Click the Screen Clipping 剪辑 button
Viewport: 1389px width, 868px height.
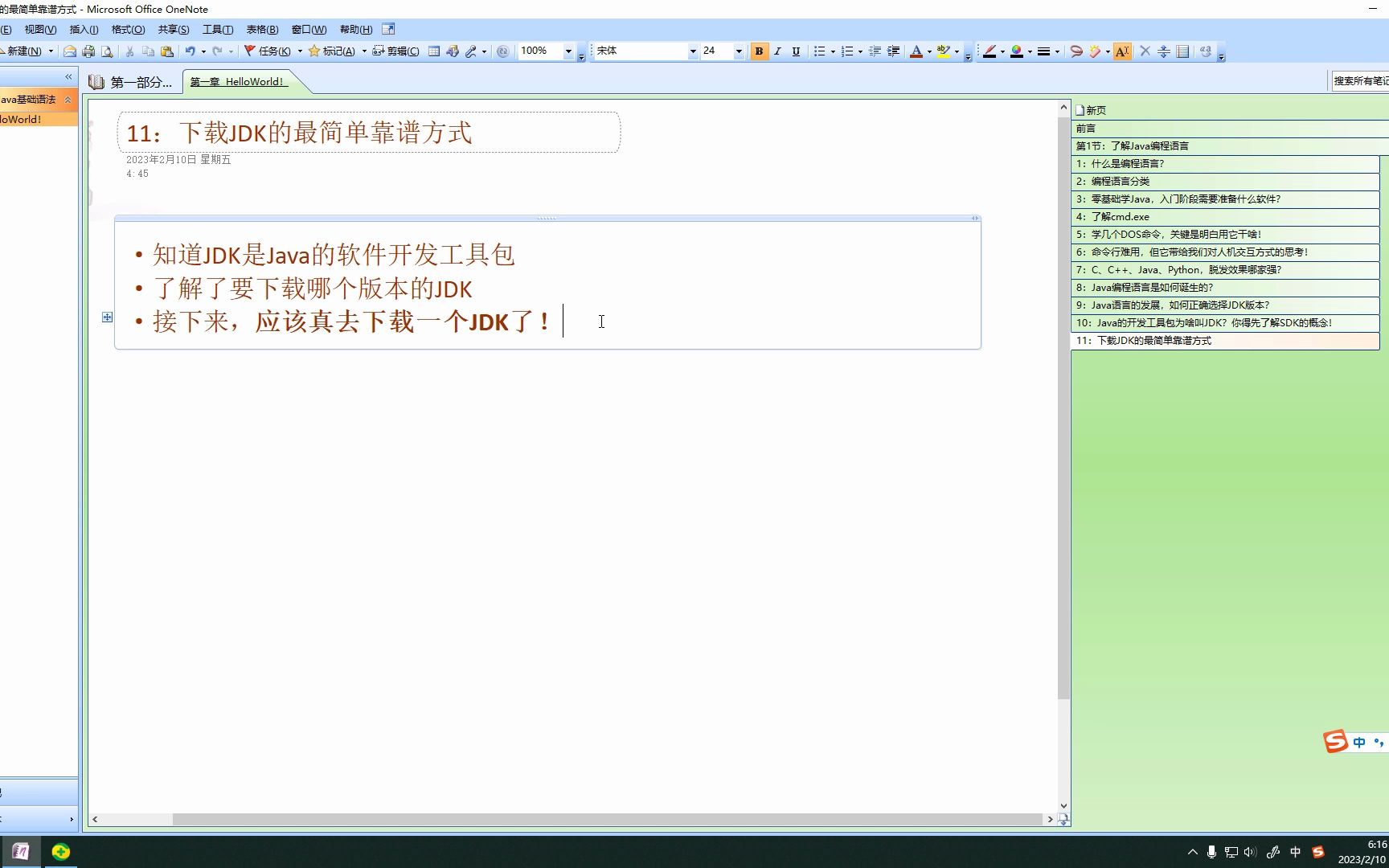pos(395,51)
